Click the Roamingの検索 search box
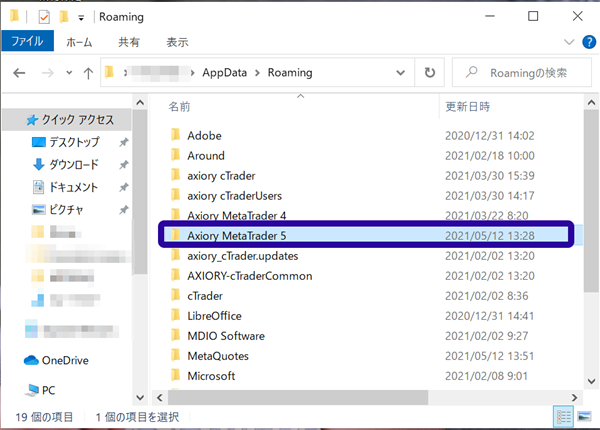Screen dimensions: 600x430 pyautogui.click(x=522, y=72)
